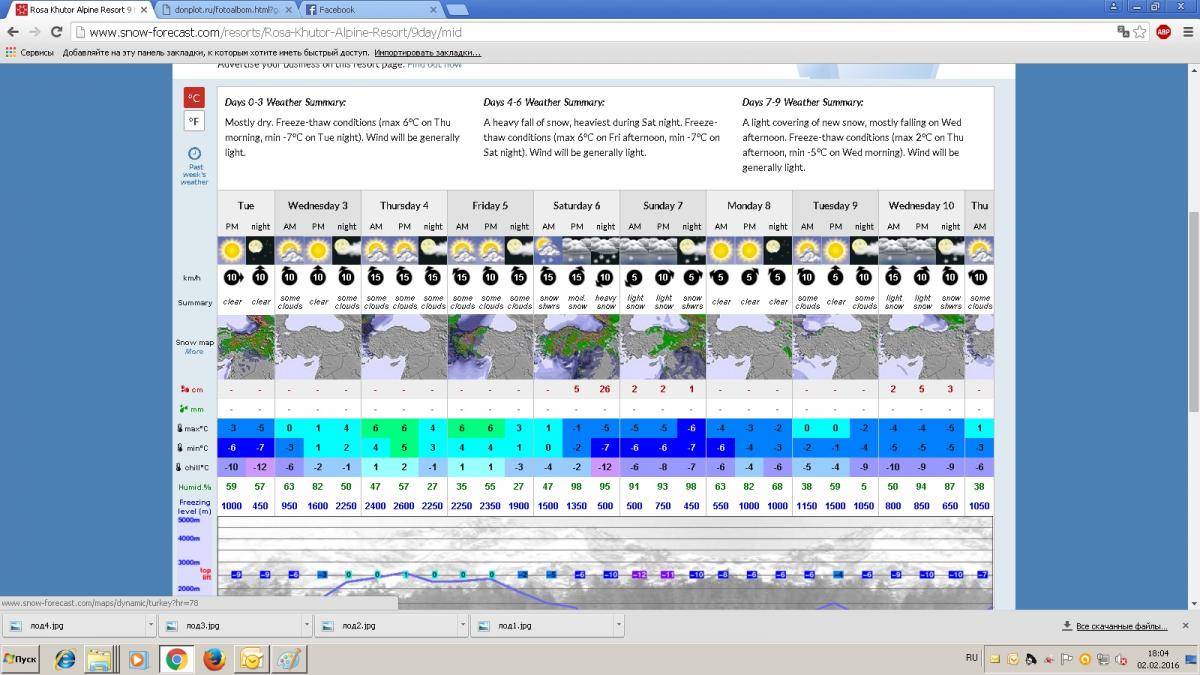
Task: Open the Сервисы apps bookmark
Action: click(x=31, y=52)
